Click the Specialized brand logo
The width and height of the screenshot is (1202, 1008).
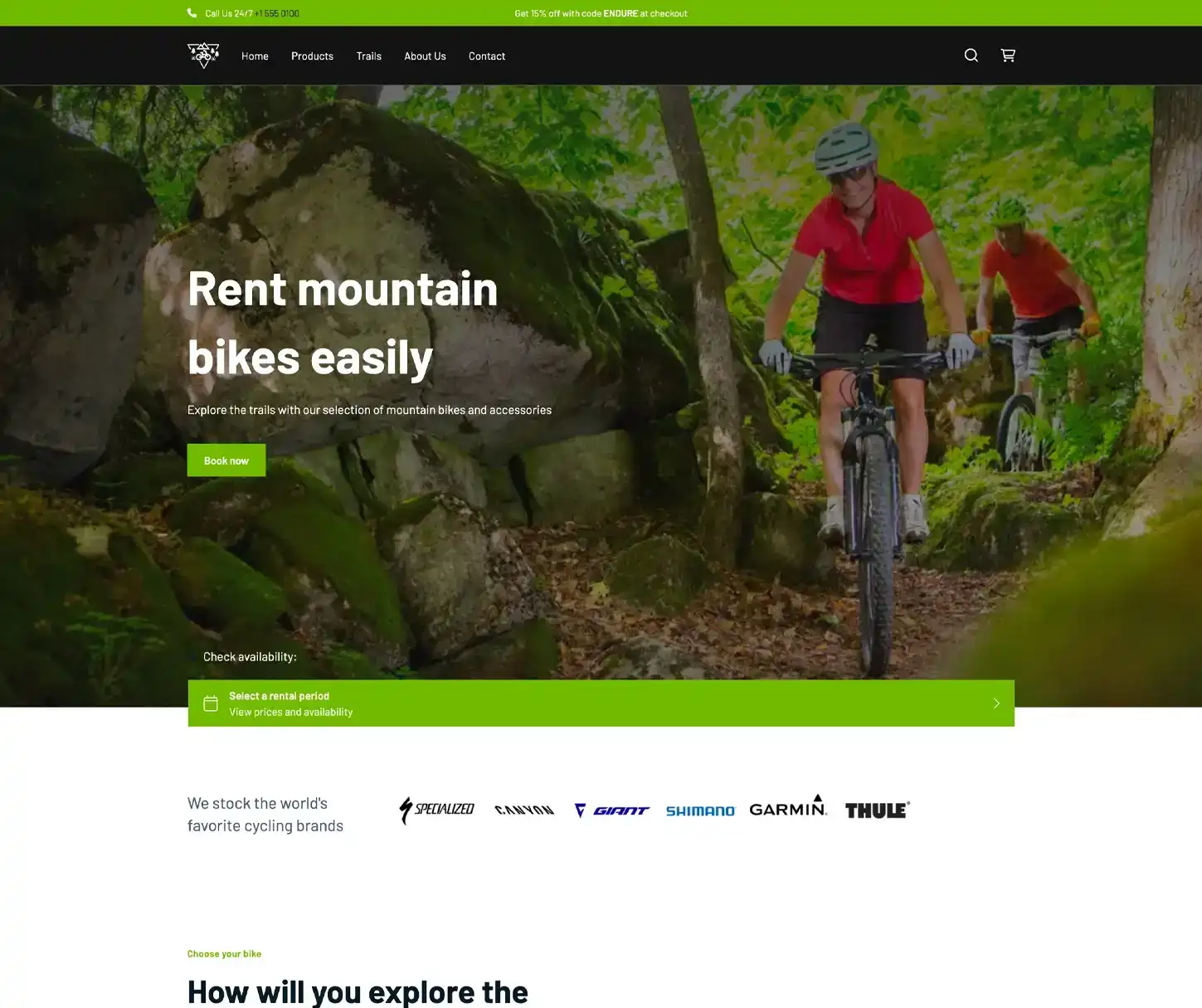coord(436,810)
